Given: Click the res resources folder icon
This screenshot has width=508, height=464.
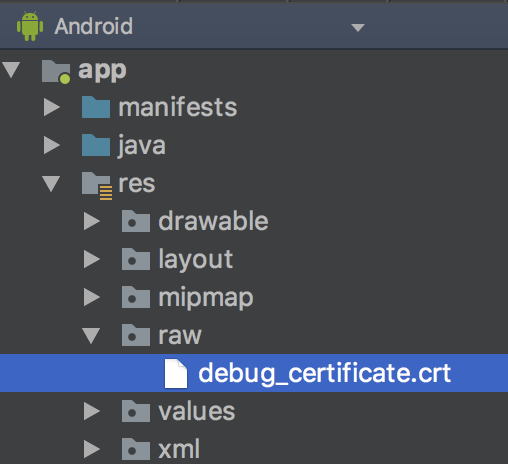Looking at the screenshot, I should [97, 186].
